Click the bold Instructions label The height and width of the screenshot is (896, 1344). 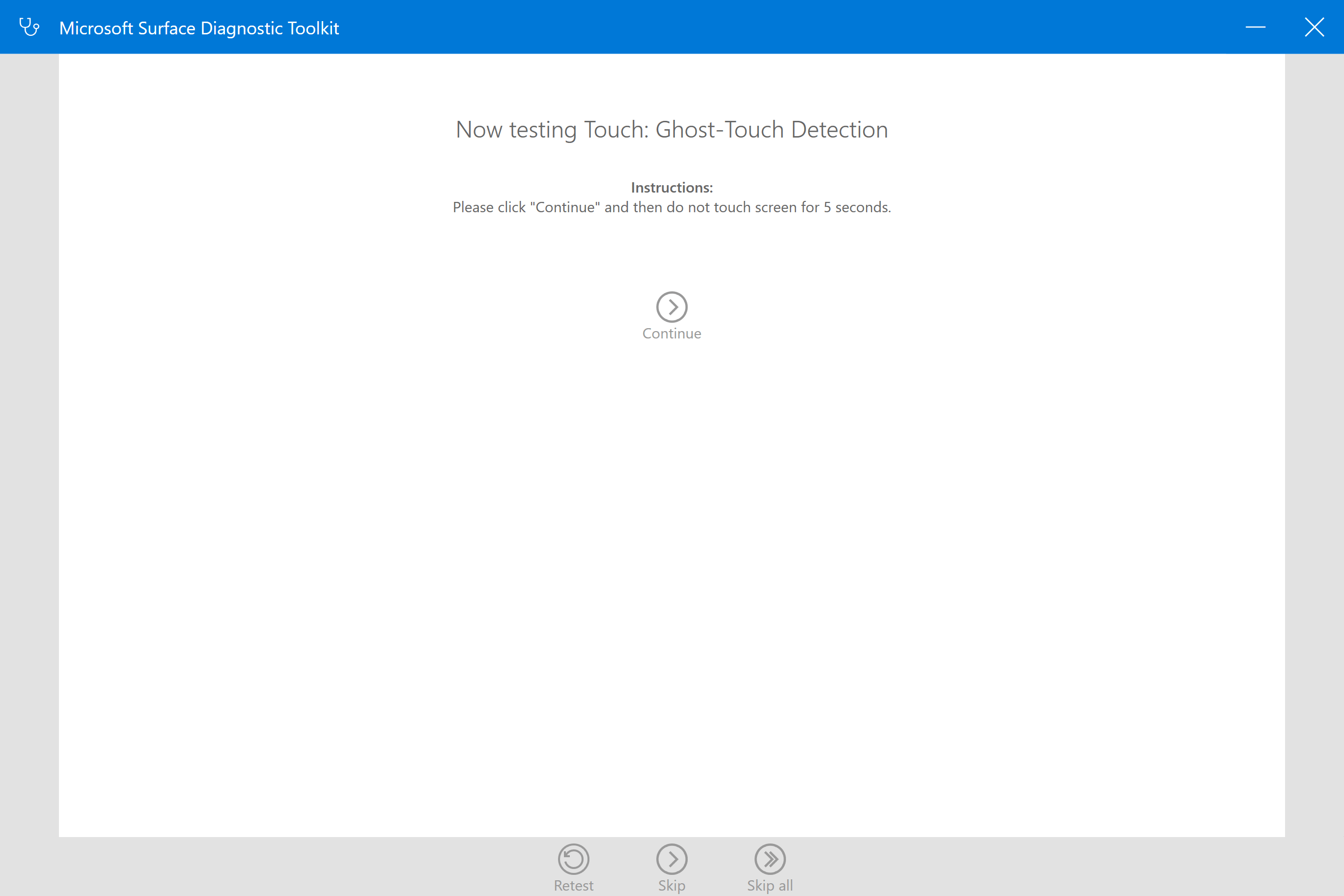coord(672,188)
